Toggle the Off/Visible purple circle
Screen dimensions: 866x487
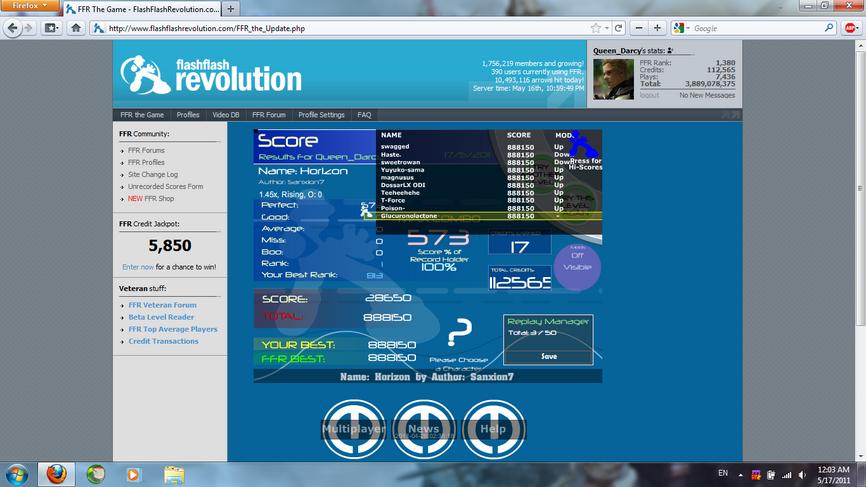[x=577, y=267]
